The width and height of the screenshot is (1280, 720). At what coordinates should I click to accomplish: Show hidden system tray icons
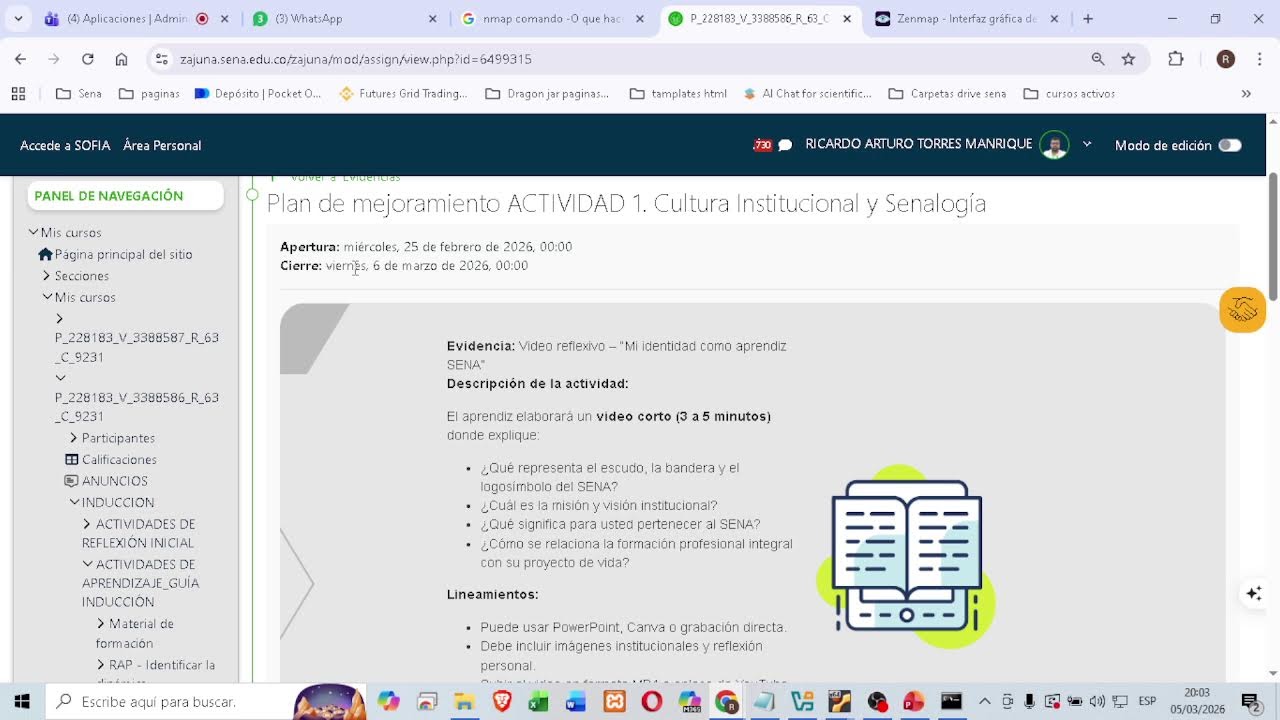[984, 701]
